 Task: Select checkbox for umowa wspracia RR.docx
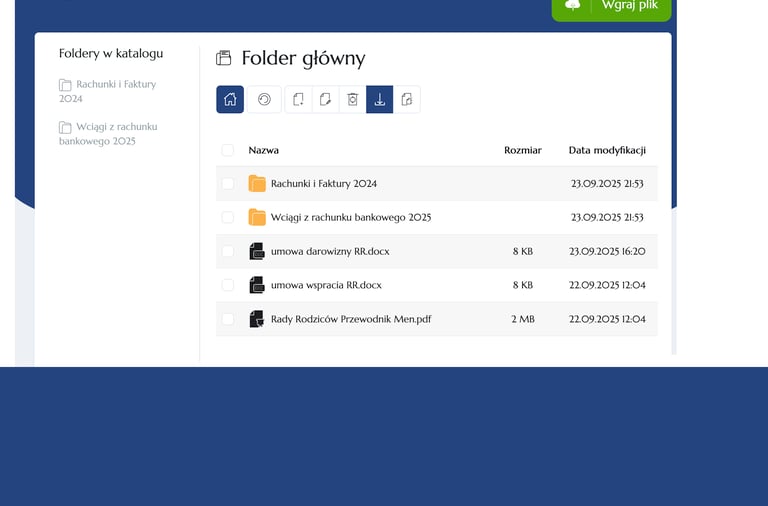pos(227,285)
